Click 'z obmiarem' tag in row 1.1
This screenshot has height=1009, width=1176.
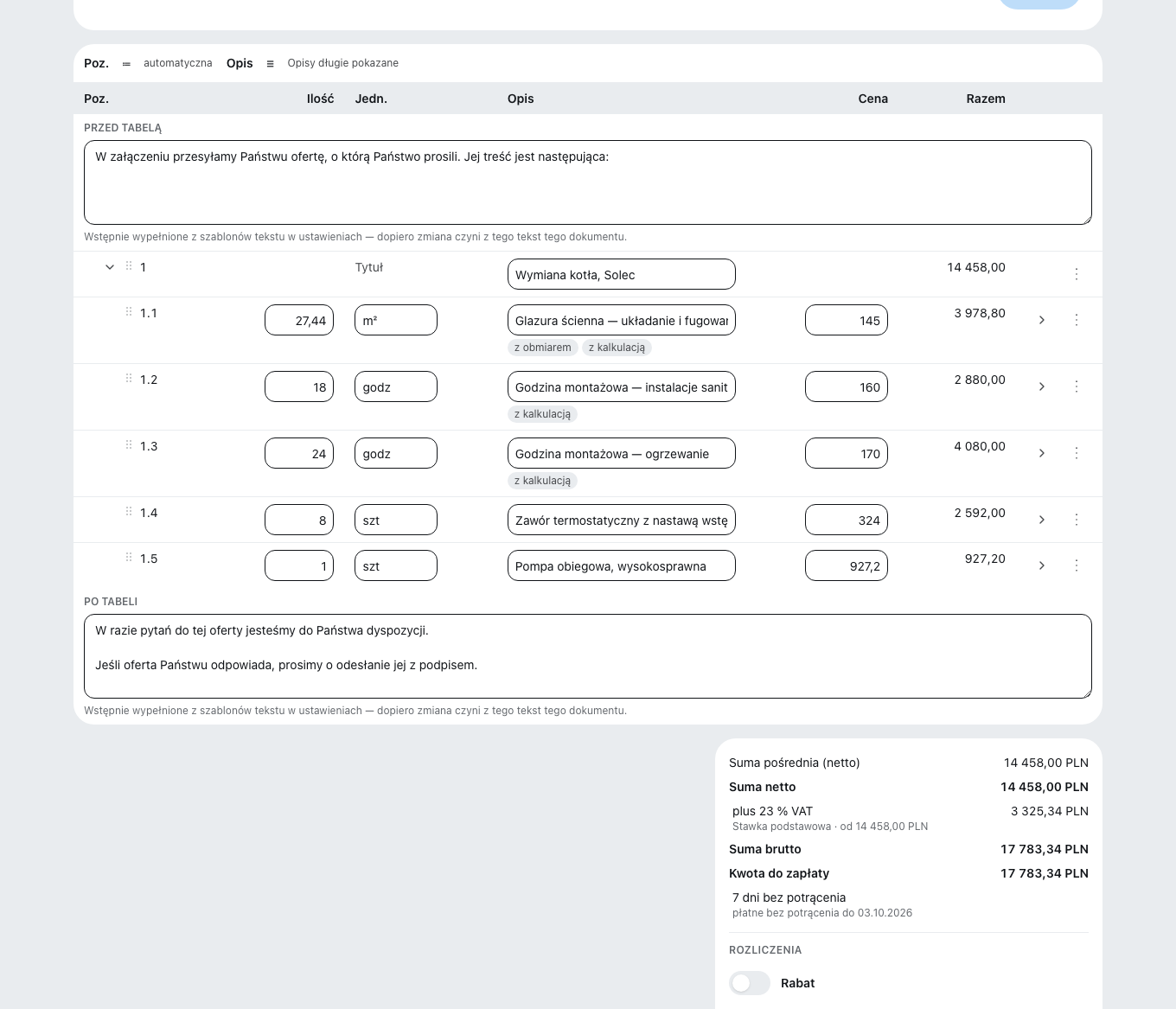(543, 348)
